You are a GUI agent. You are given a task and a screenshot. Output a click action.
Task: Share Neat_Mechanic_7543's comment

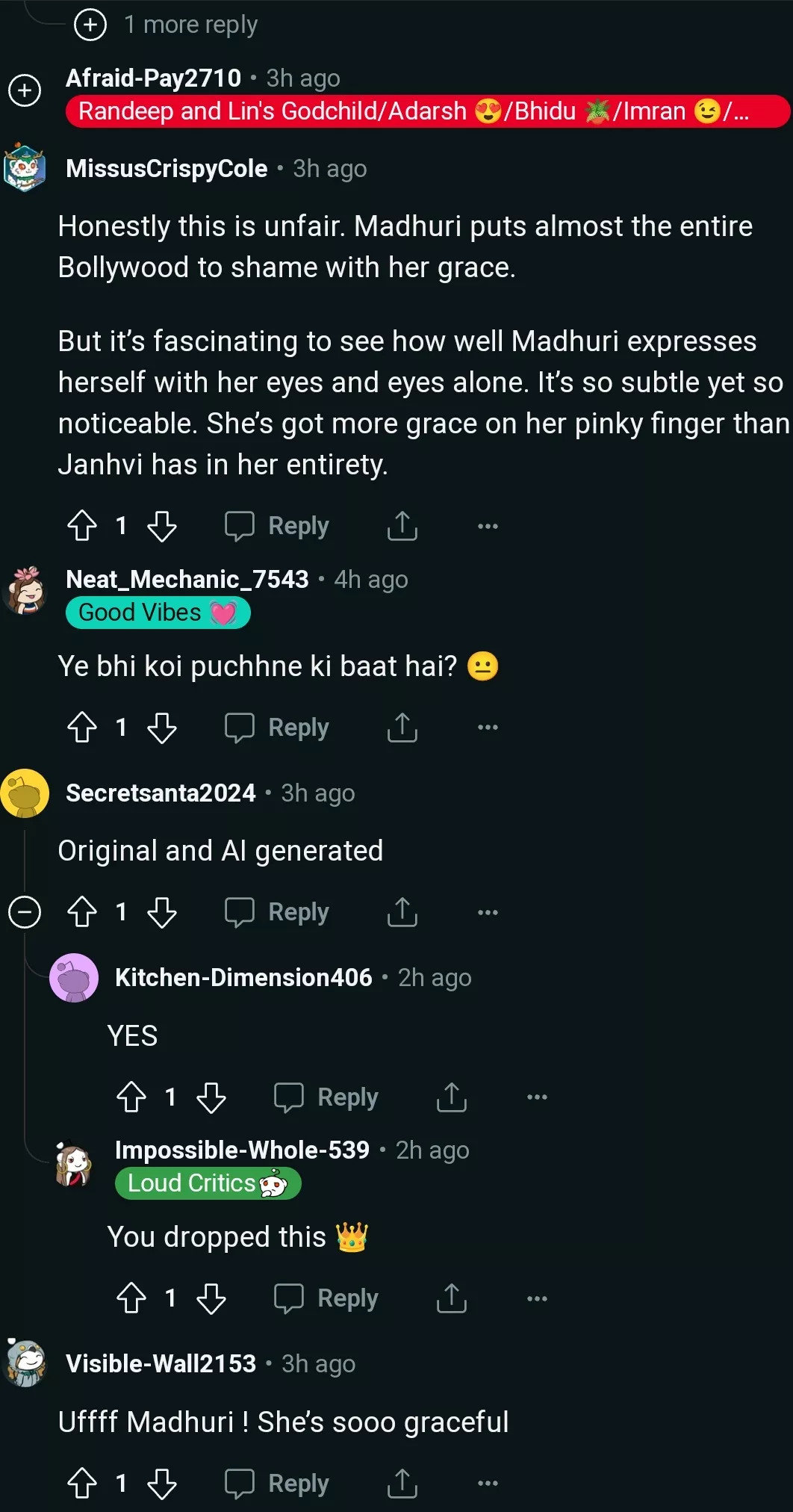click(x=402, y=728)
